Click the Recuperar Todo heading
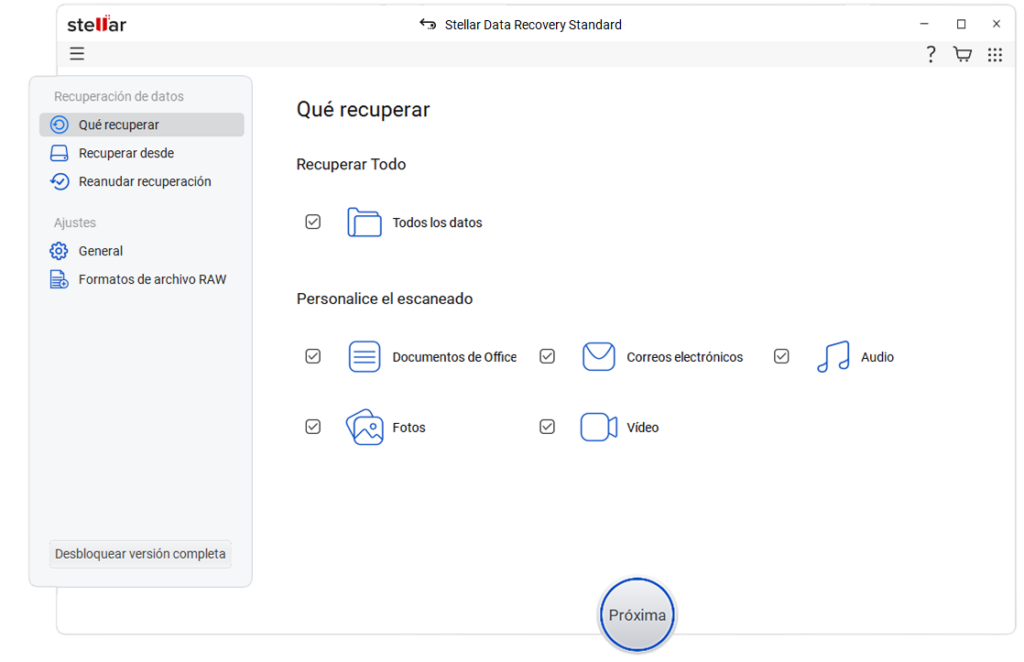Screen dimensions: 1024x662 [x=351, y=165]
